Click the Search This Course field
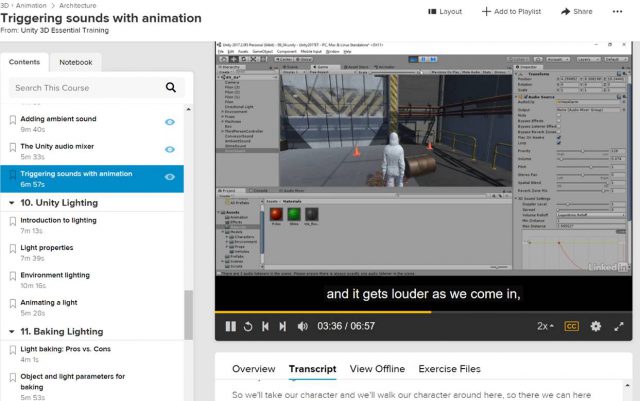The width and height of the screenshot is (640, 401). coord(96,87)
